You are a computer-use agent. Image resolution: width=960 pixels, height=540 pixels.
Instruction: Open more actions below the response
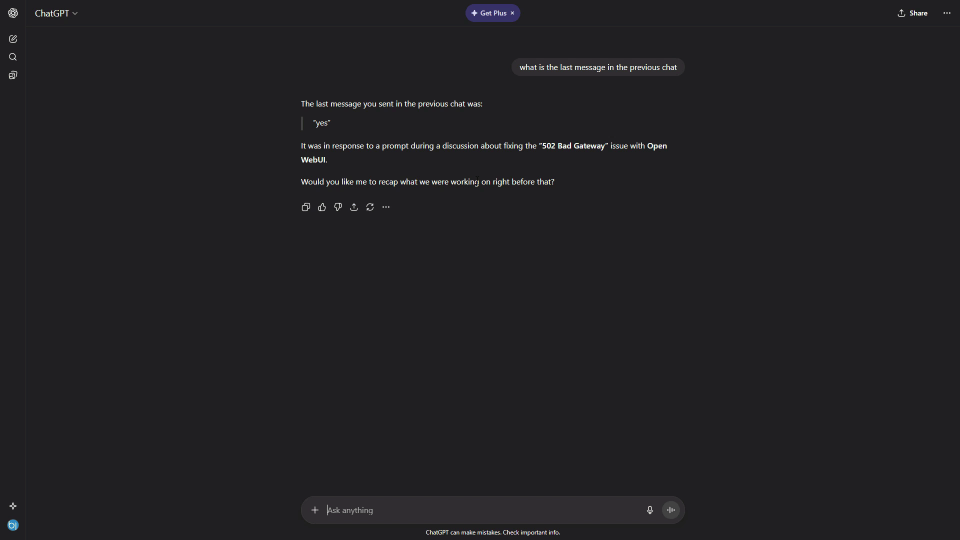[386, 207]
